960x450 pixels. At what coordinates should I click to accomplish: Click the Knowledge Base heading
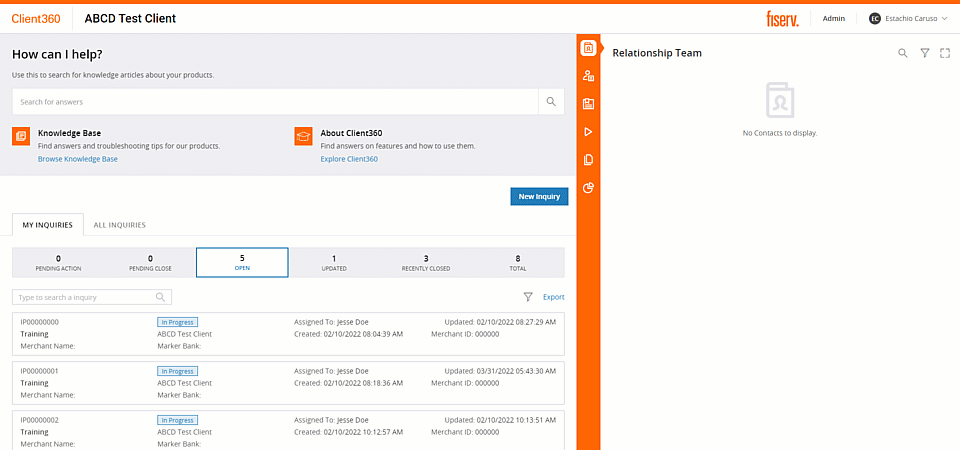(69, 133)
